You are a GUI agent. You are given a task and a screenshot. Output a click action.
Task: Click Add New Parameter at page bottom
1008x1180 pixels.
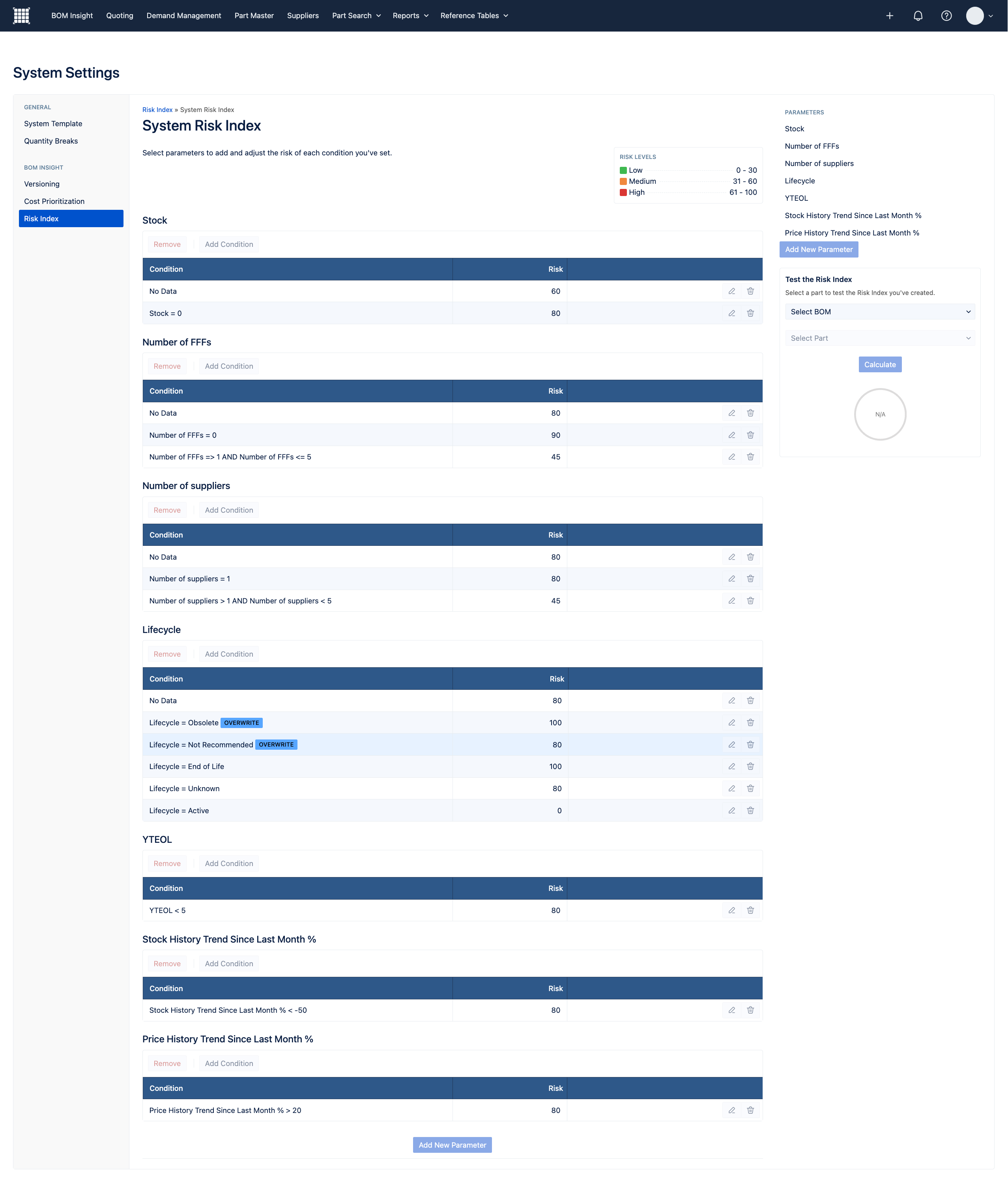click(x=453, y=1145)
